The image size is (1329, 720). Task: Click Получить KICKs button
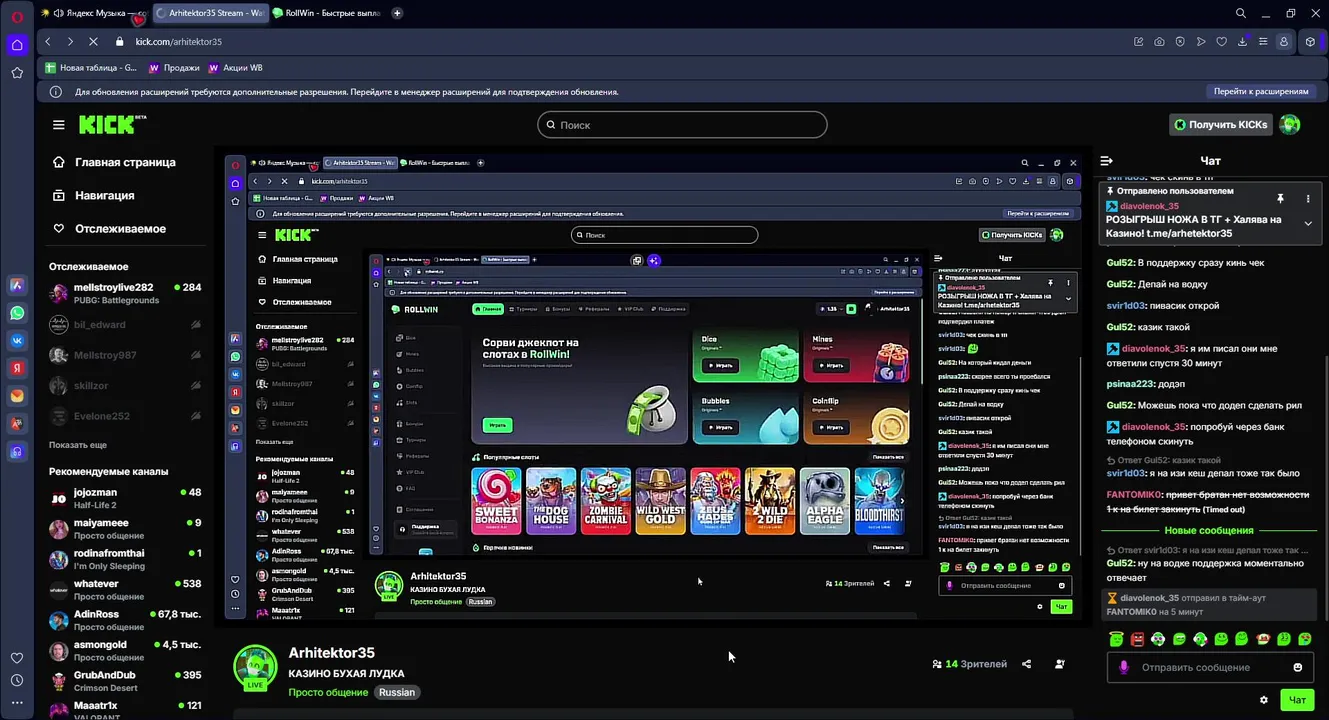pyautogui.click(x=1220, y=124)
